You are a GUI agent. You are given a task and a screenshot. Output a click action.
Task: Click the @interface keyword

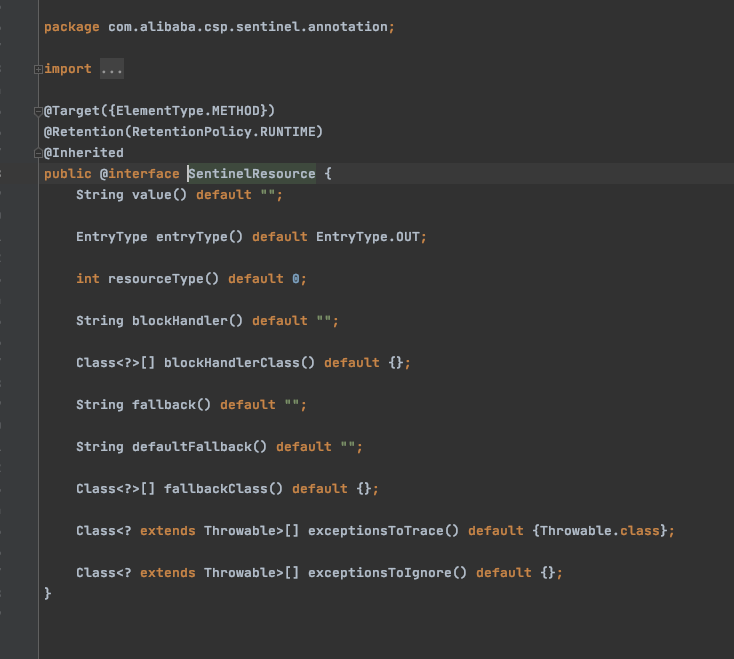point(139,174)
